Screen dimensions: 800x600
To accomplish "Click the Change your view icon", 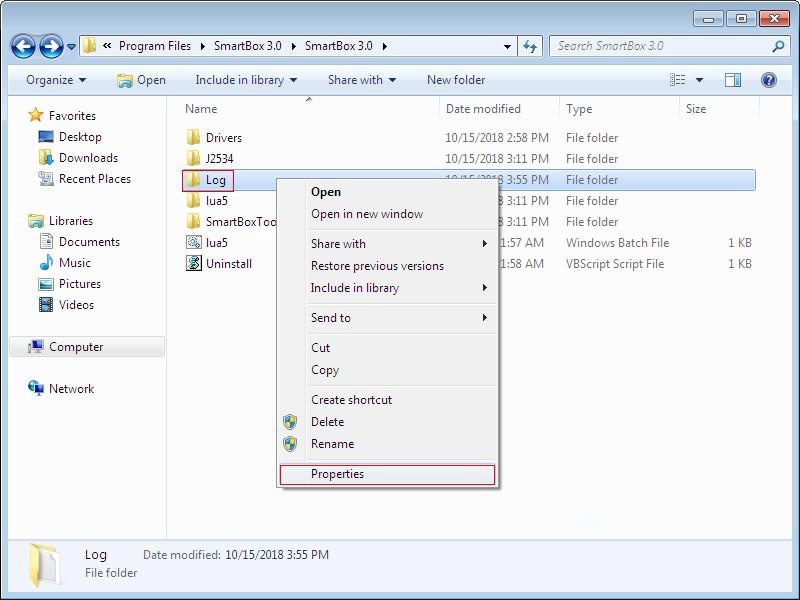I will (678, 80).
